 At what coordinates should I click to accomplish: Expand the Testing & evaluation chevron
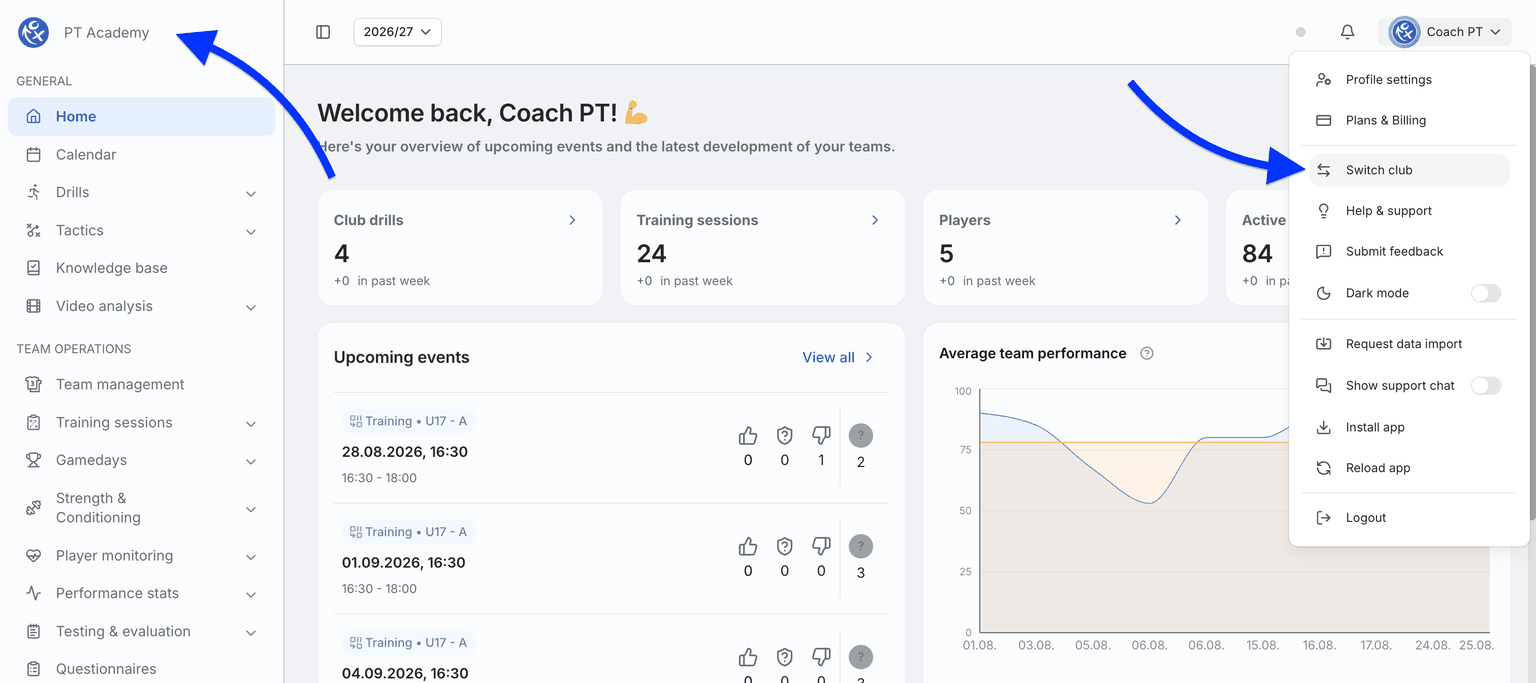(251, 632)
